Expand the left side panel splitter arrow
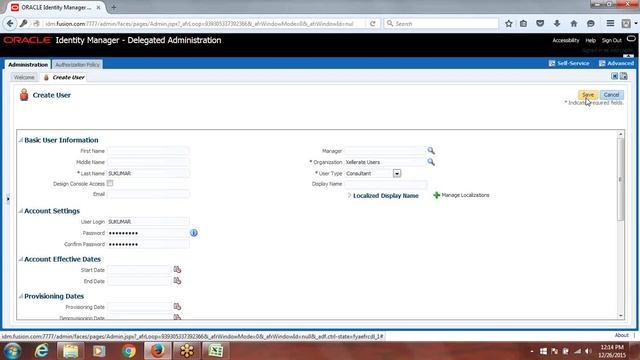The image size is (640, 360). click(8, 199)
